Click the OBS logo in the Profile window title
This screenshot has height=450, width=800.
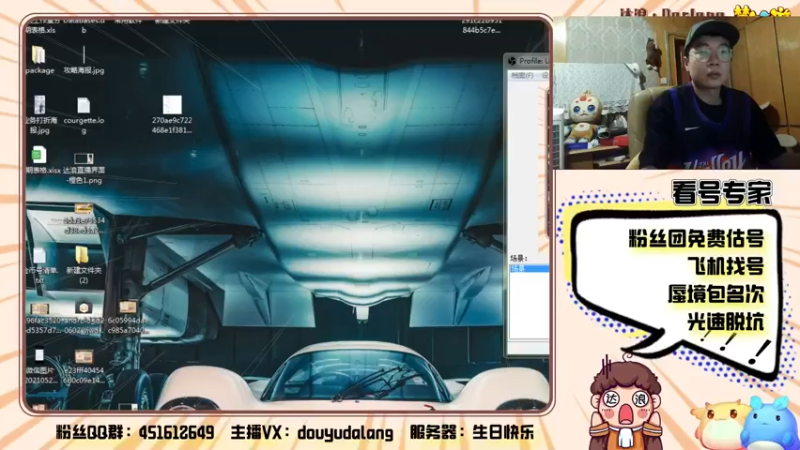point(512,61)
